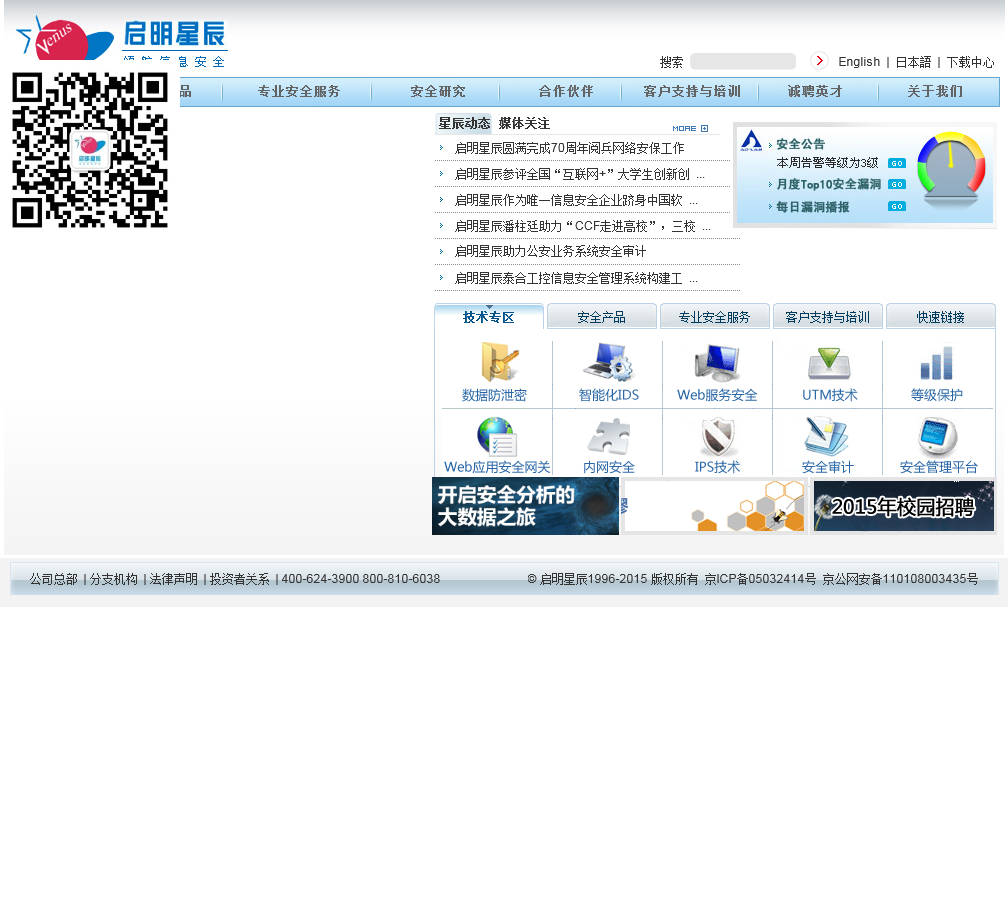1008x916 pixels.
Task: Select the 客户支持与培训 panel tab
Action: pos(827,317)
